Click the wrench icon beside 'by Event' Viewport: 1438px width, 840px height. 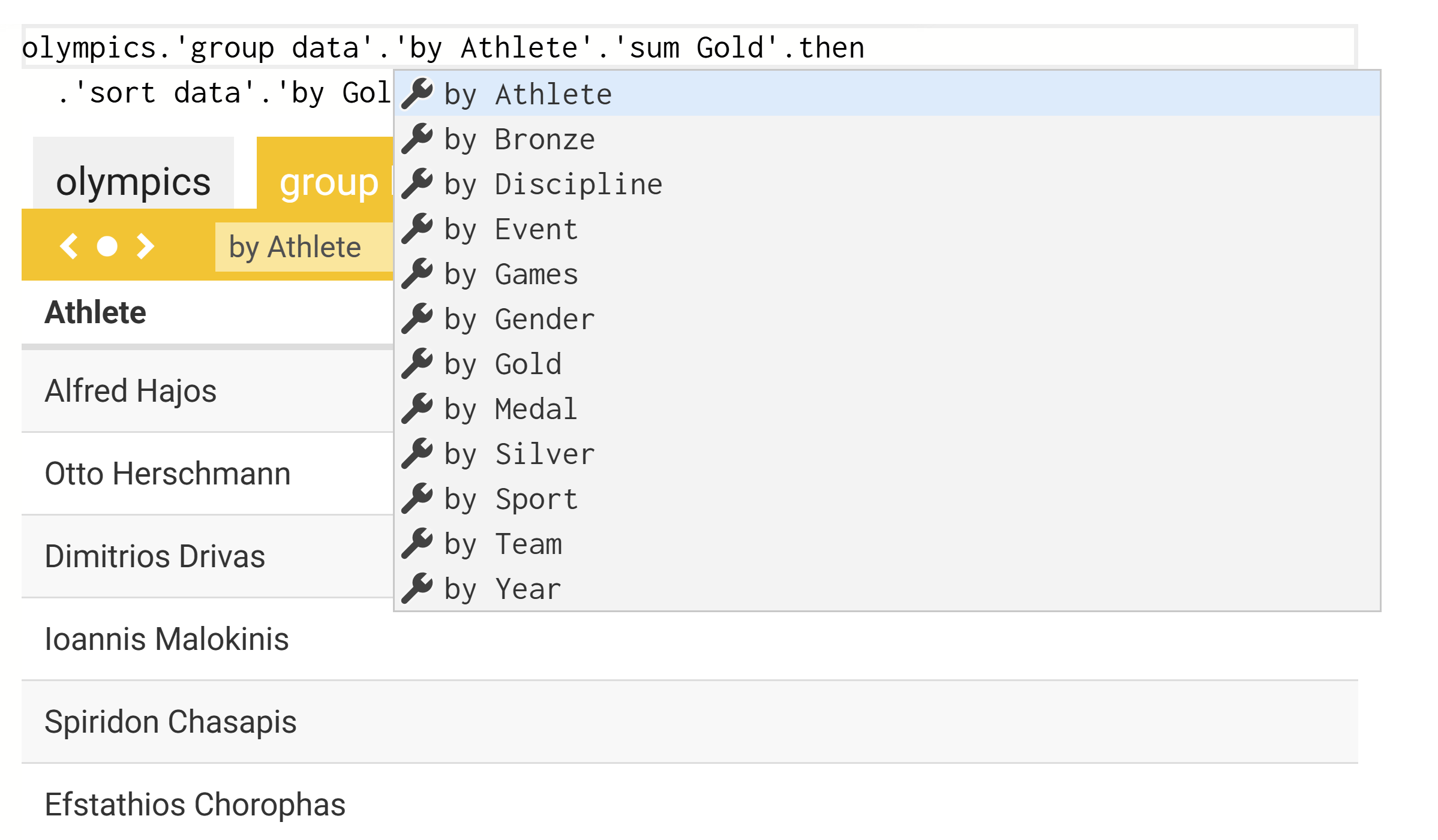tap(417, 228)
